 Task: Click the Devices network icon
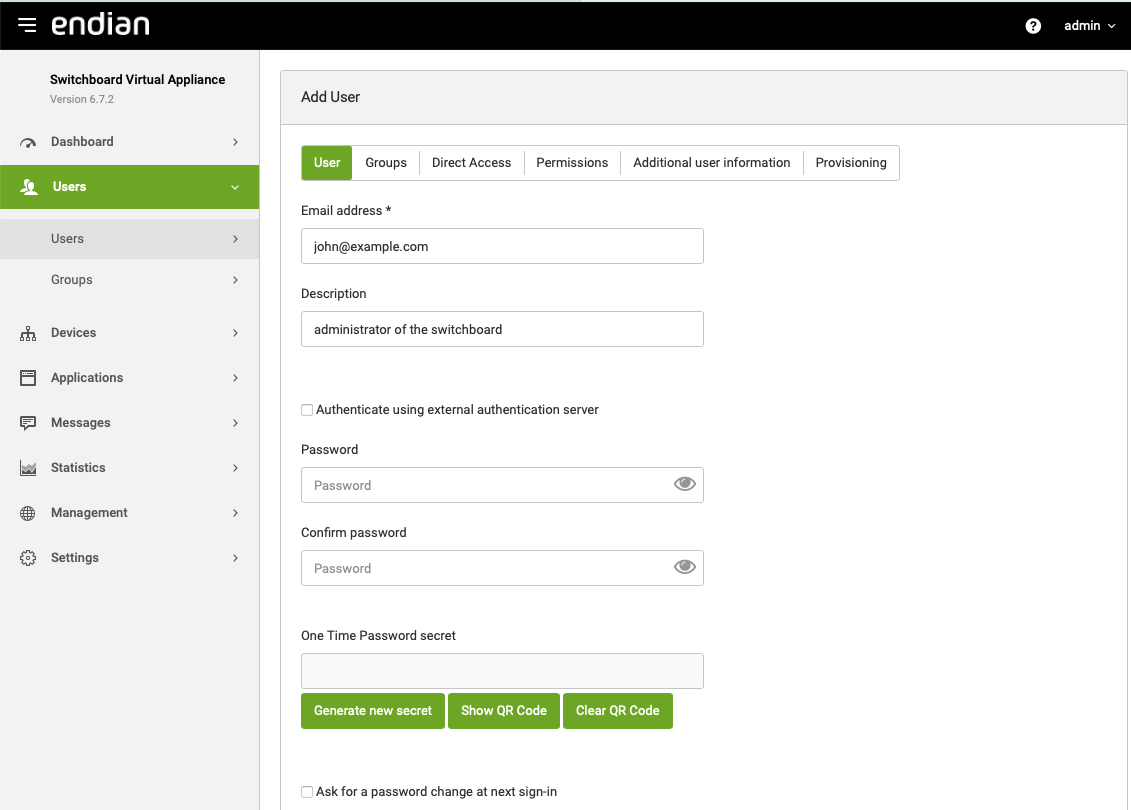point(28,333)
